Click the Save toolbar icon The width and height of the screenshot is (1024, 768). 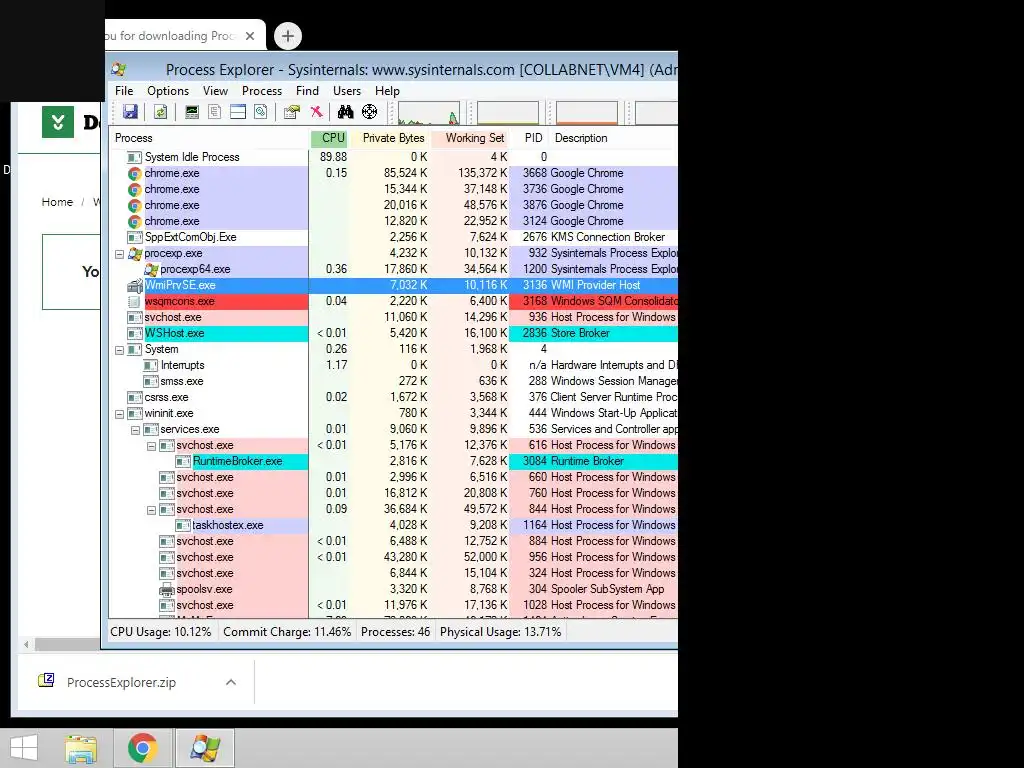point(131,112)
